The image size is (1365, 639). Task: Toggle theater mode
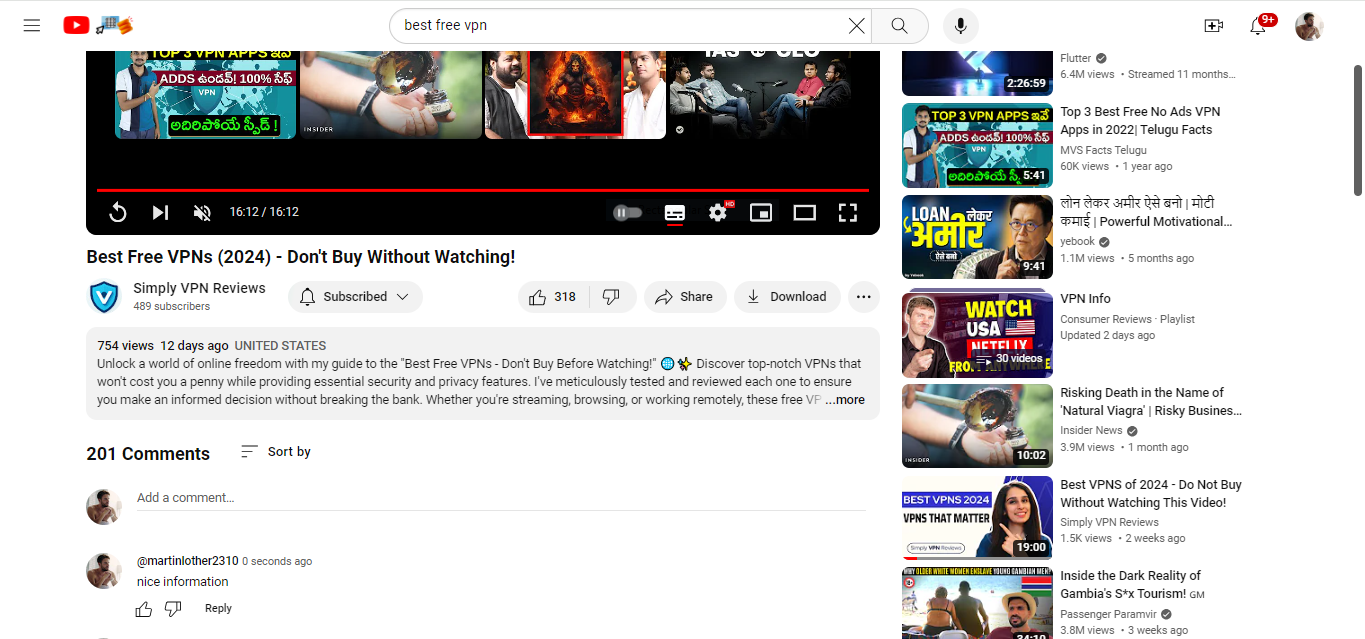point(805,212)
